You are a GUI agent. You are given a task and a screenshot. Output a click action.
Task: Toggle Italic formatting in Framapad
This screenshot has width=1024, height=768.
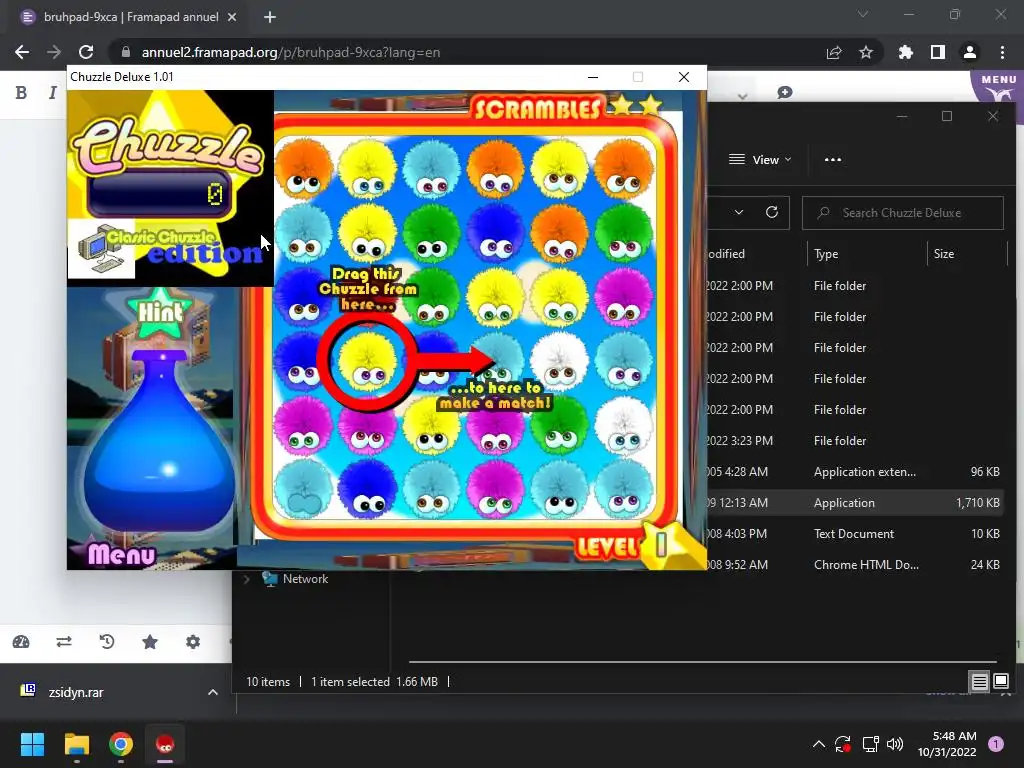[x=52, y=93]
